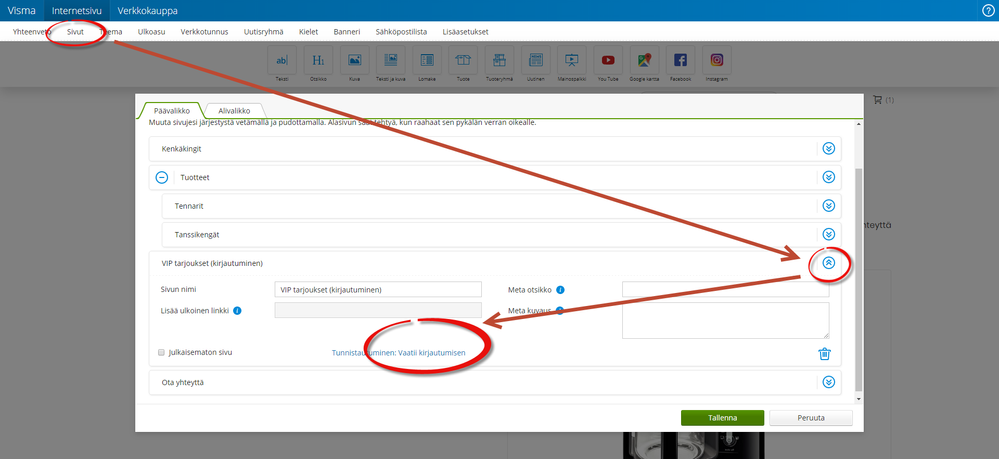Viewport: 999px width, 459px height.
Task: Select the Mainospaikki block icon
Action: tap(571, 60)
